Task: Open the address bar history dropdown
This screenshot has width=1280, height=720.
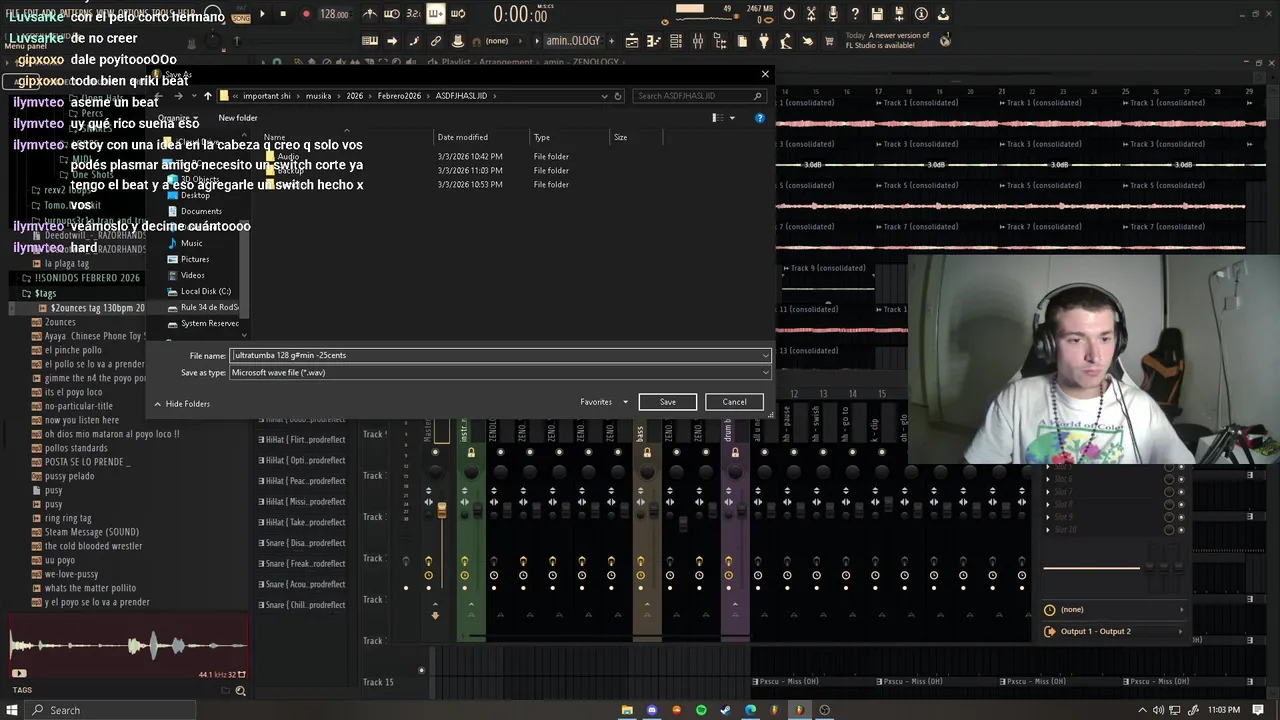Action: point(604,96)
